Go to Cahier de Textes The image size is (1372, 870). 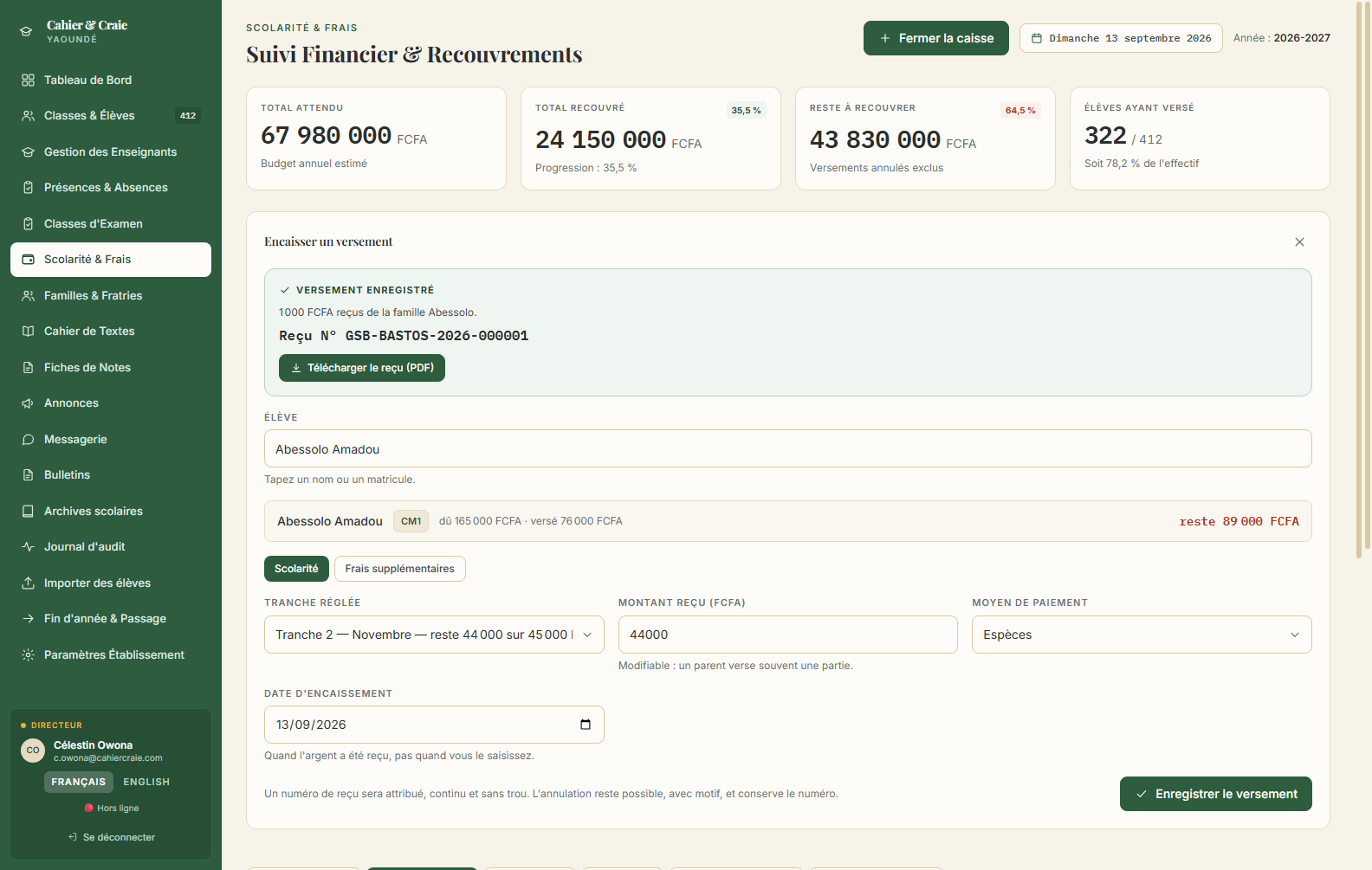[111, 332]
